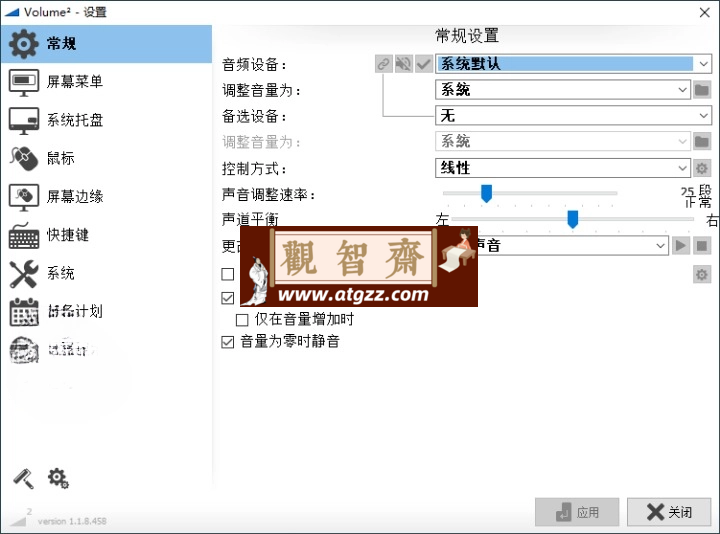Click the link icon beside 音频设备

384,64
